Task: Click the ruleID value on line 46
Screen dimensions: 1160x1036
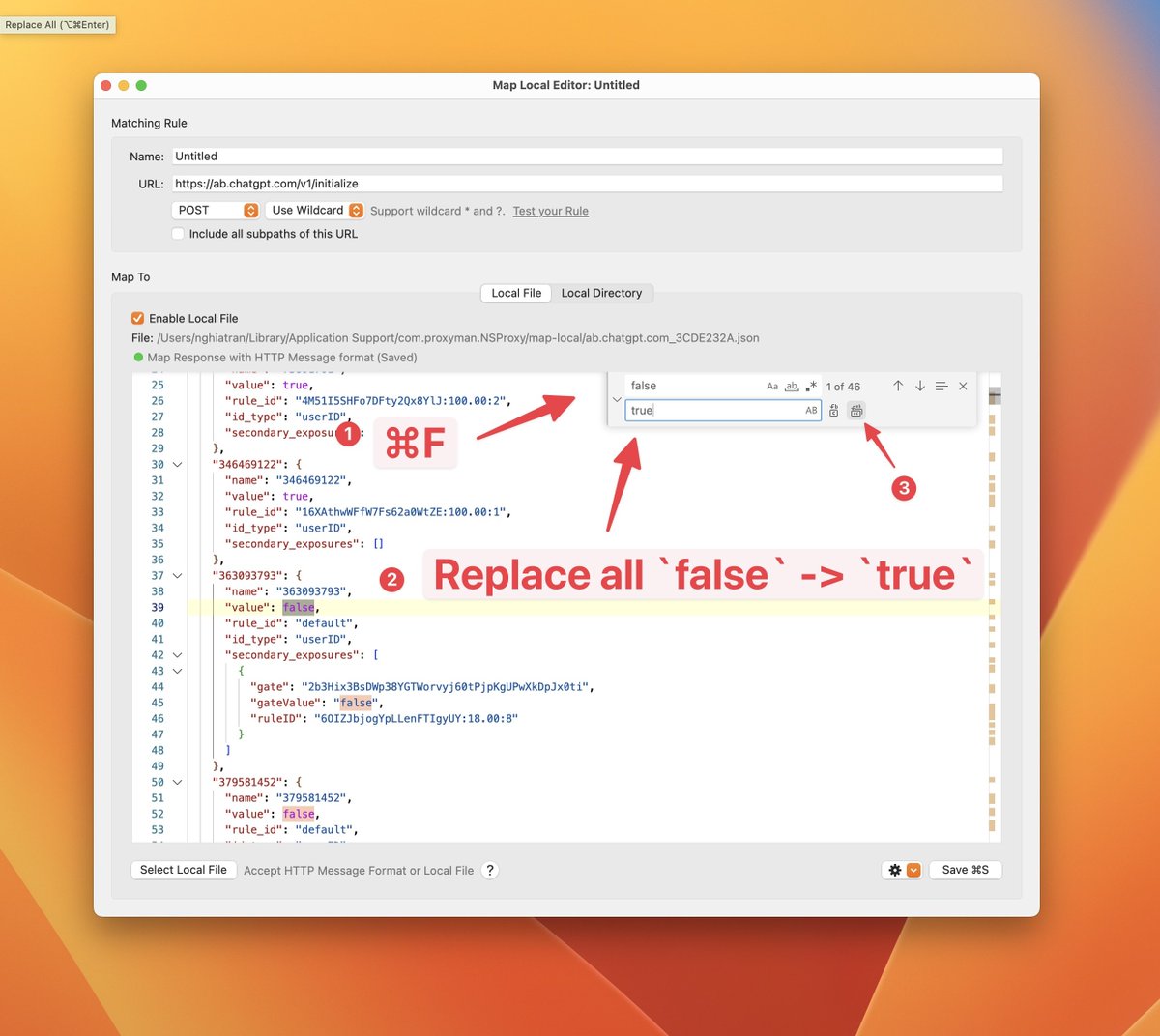Action: (x=416, y=719)
